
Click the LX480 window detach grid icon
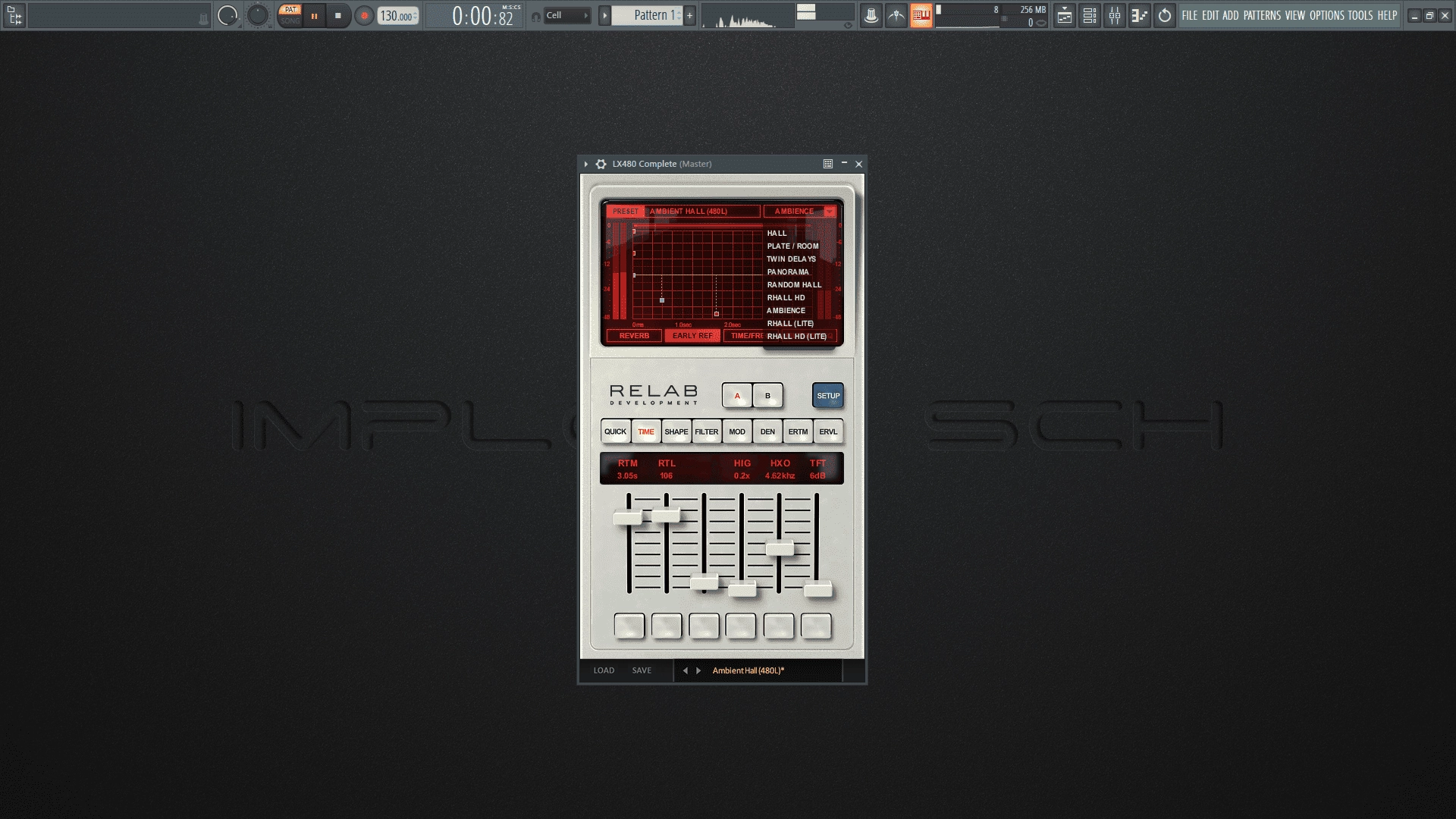(828, 164)
